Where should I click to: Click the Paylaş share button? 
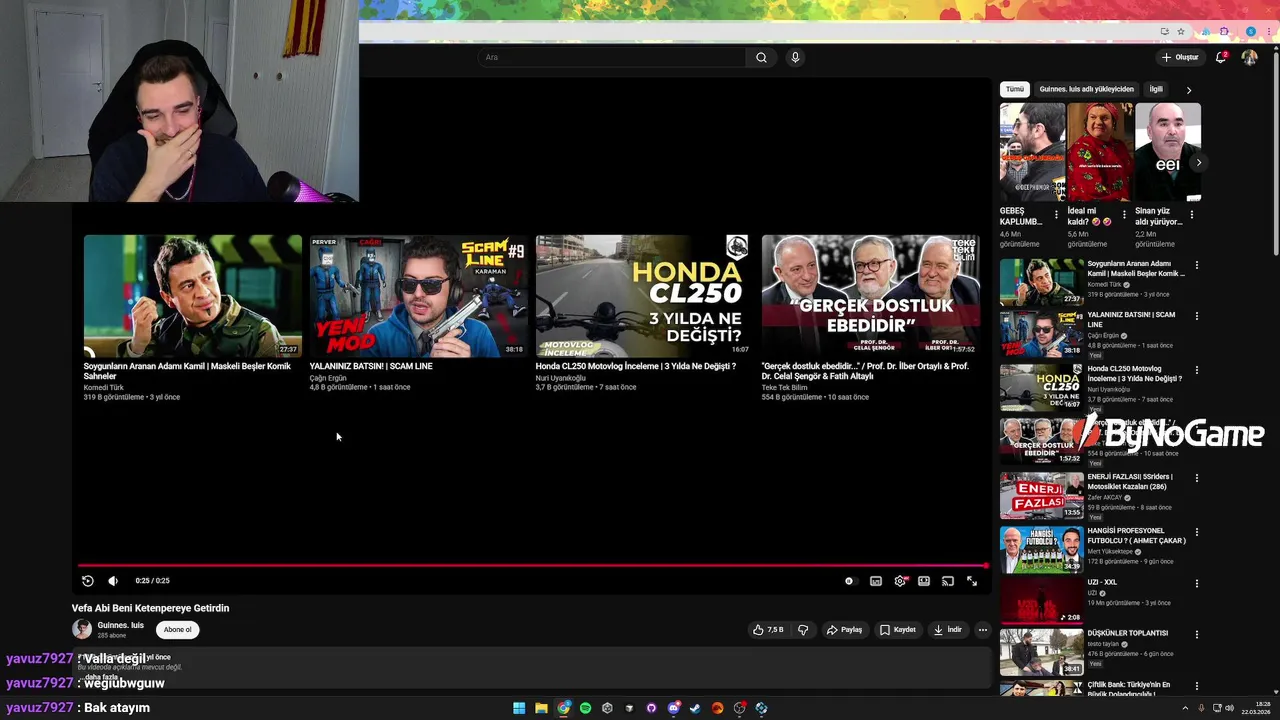pyautogui.click(x=844, y=630)
